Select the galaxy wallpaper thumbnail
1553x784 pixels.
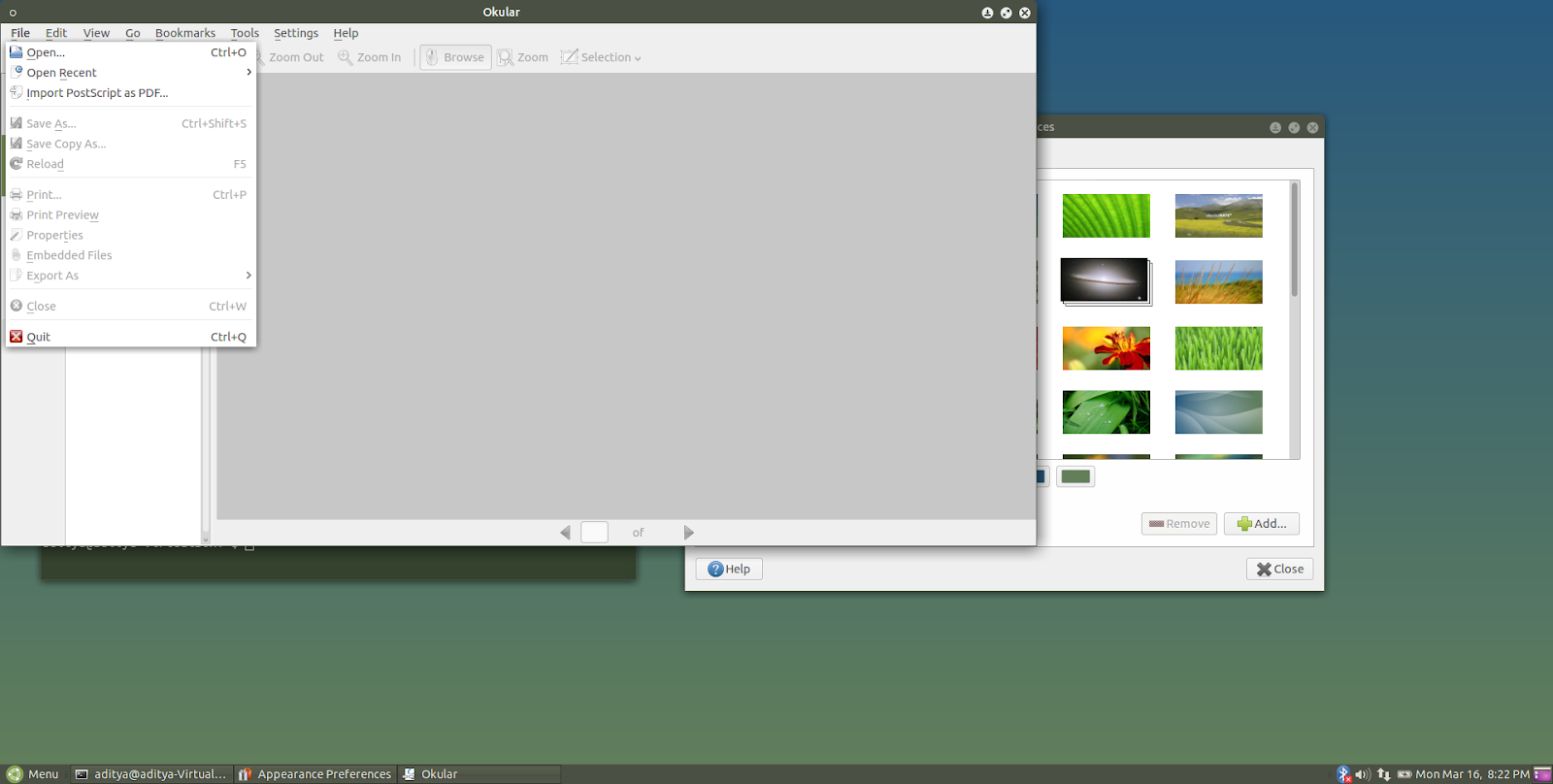[x=1105, y=280]
